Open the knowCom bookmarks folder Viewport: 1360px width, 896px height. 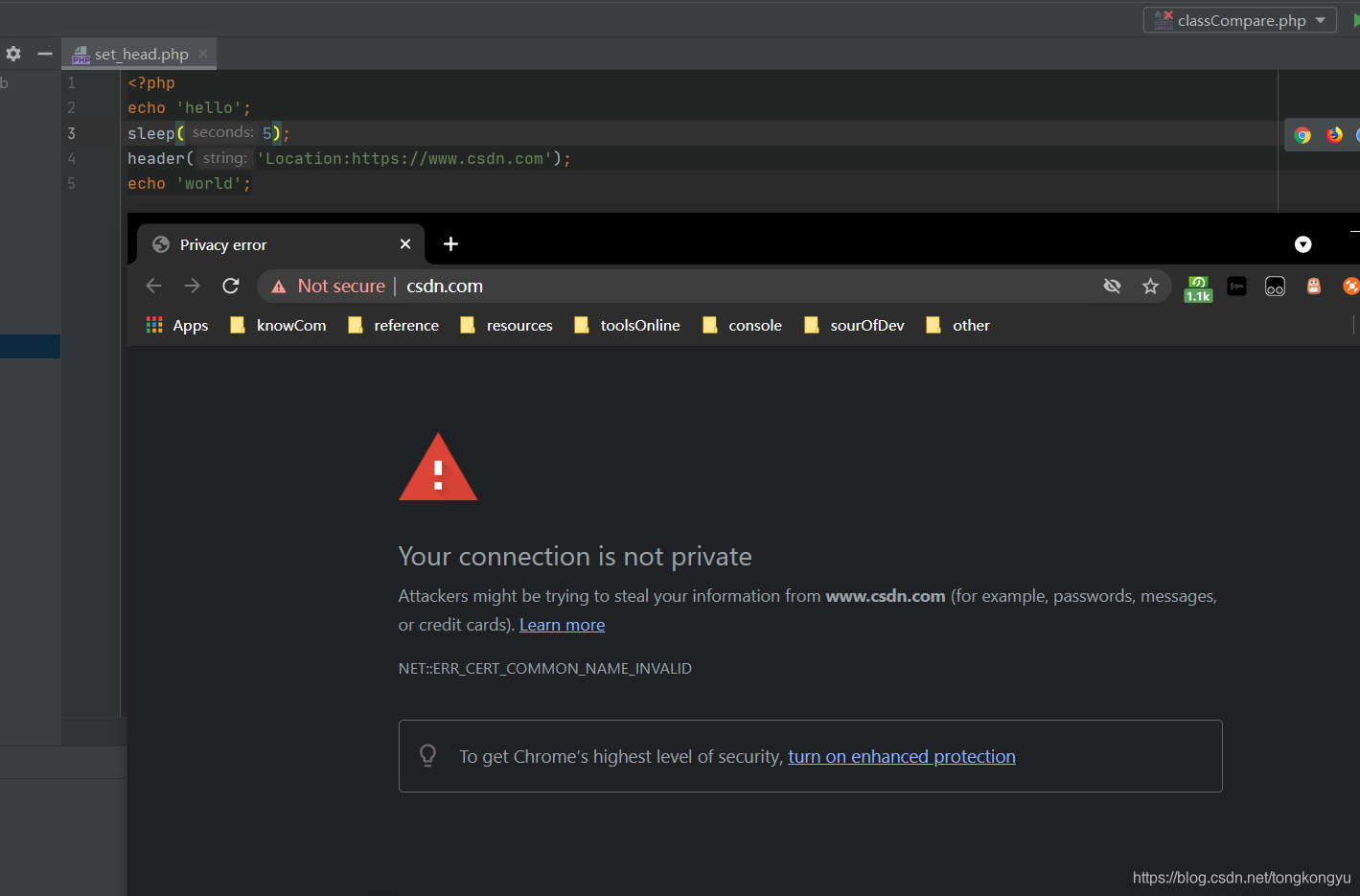click(279, 325)
